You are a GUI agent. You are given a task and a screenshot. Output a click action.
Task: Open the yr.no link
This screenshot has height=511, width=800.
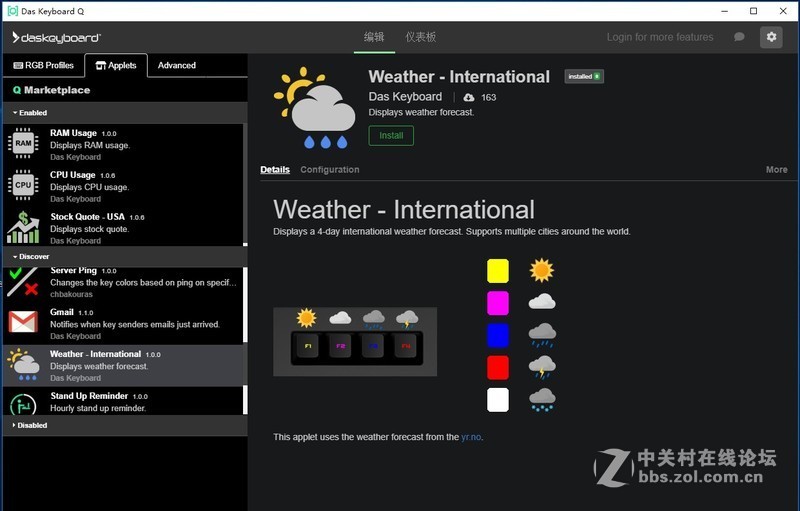(471, 437)
